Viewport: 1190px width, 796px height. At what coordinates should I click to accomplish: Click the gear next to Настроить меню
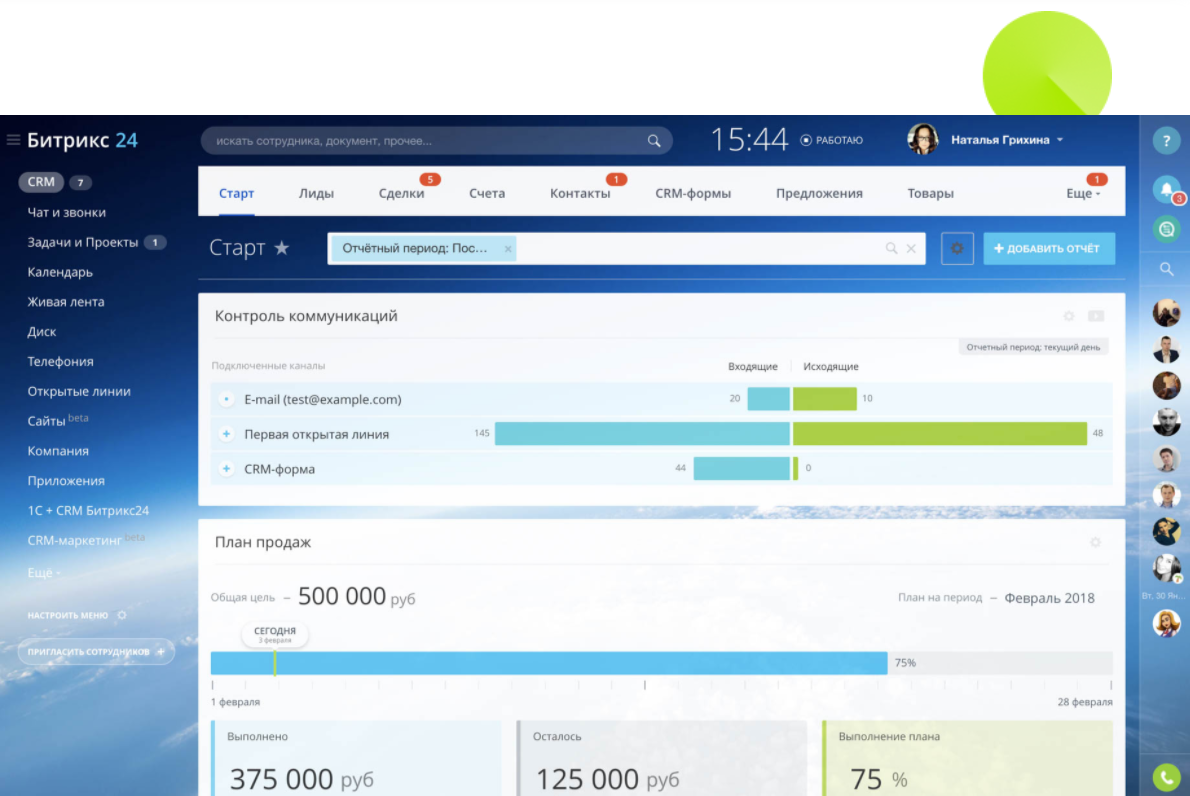[x=121, y=615]
